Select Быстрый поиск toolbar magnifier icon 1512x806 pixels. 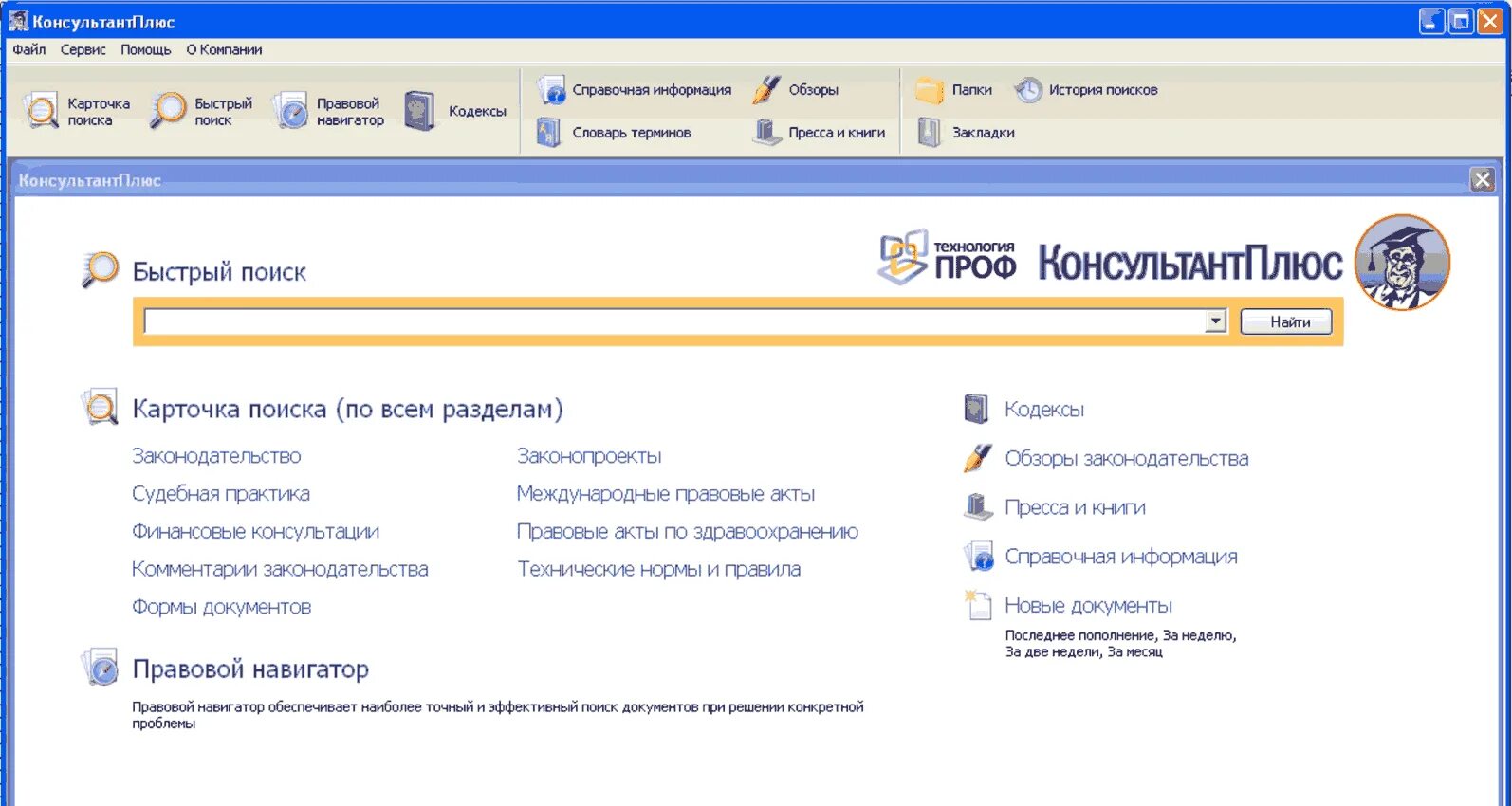click(x=169, y=110)
